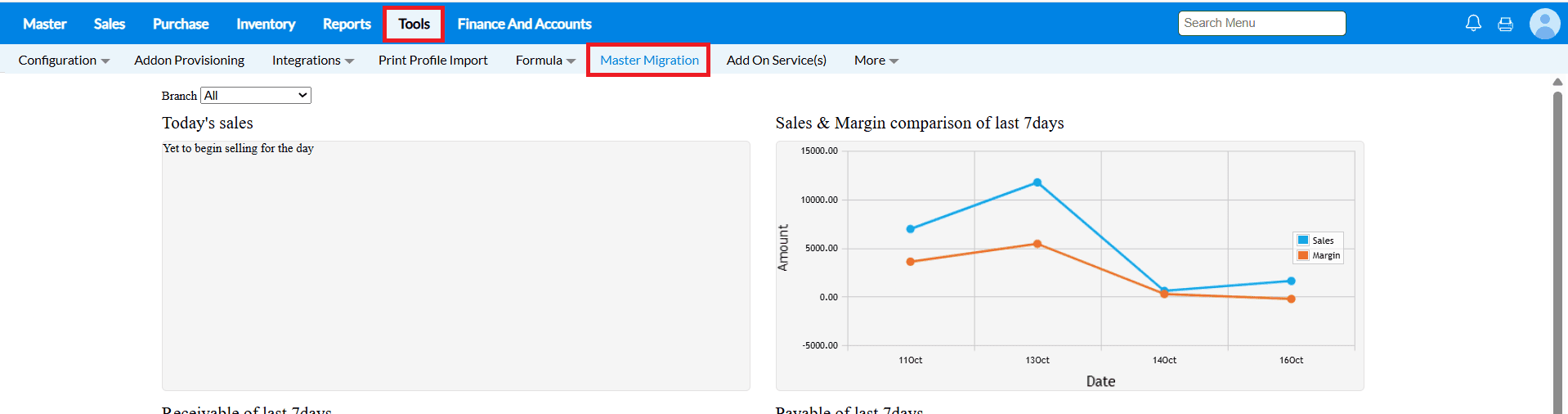Click the blue Sales legend swatch
This screenshot has width=1568, height=414.
pyautogui.click(x=1303, y=241)
